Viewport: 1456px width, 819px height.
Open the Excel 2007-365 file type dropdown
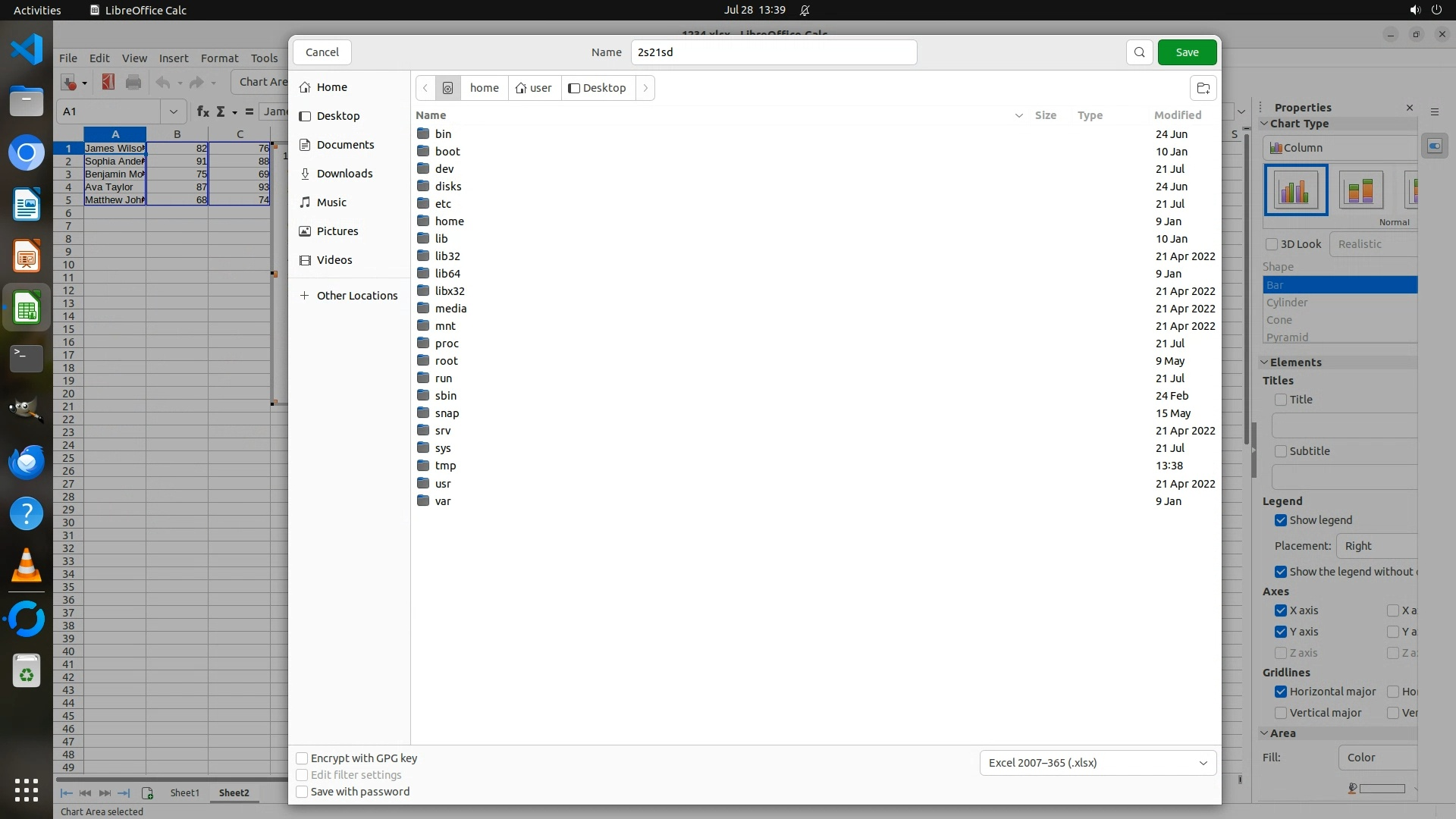tap(1097, 763)
